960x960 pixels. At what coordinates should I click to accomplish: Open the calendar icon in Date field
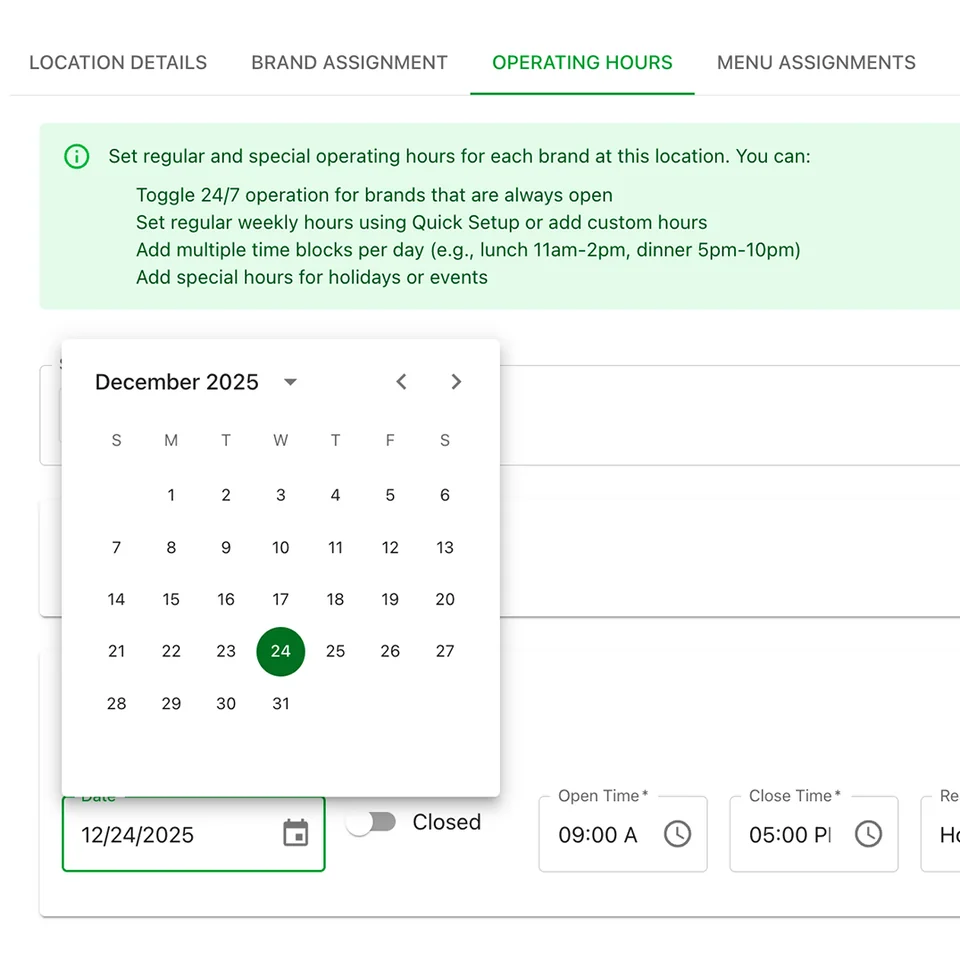point(296,834)
